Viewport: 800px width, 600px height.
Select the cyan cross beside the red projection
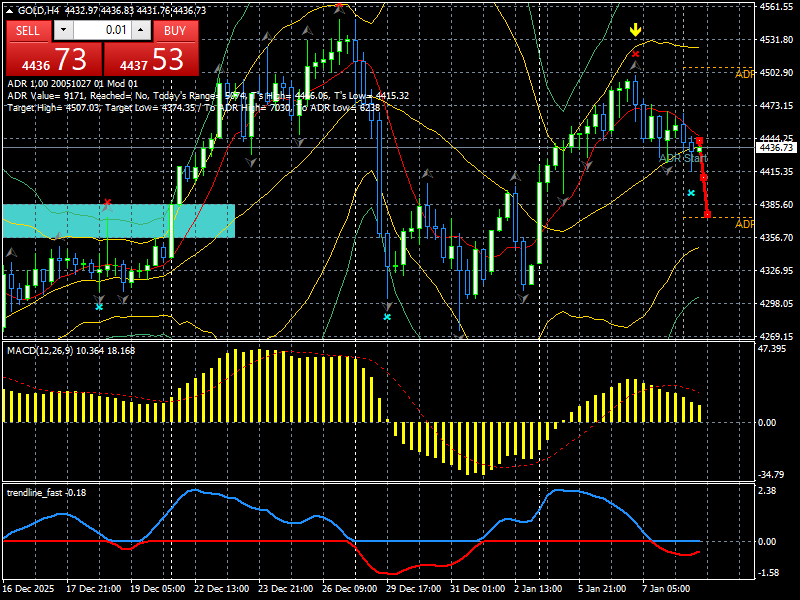tap(691, 193)
